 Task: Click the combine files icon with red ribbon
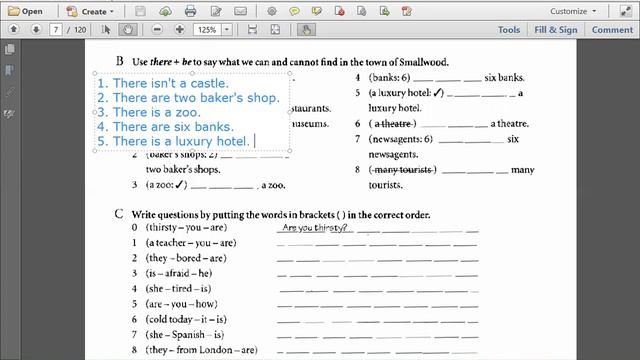click(407, 11)
